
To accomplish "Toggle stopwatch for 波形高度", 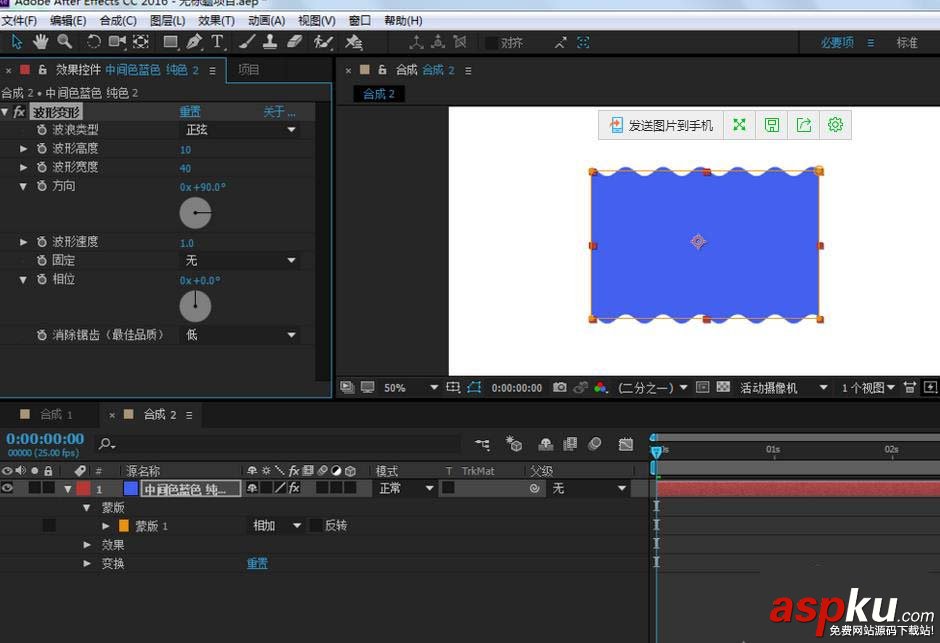I will pos(42,149).
